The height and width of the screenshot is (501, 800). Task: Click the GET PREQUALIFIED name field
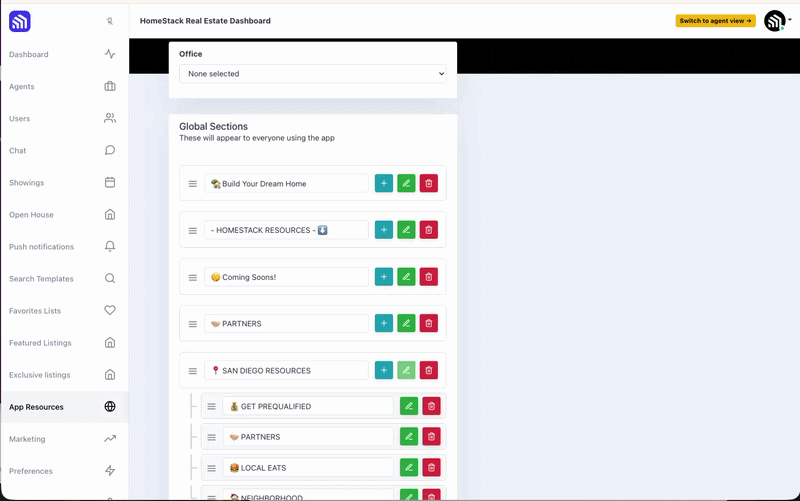(x=308, y=406)
